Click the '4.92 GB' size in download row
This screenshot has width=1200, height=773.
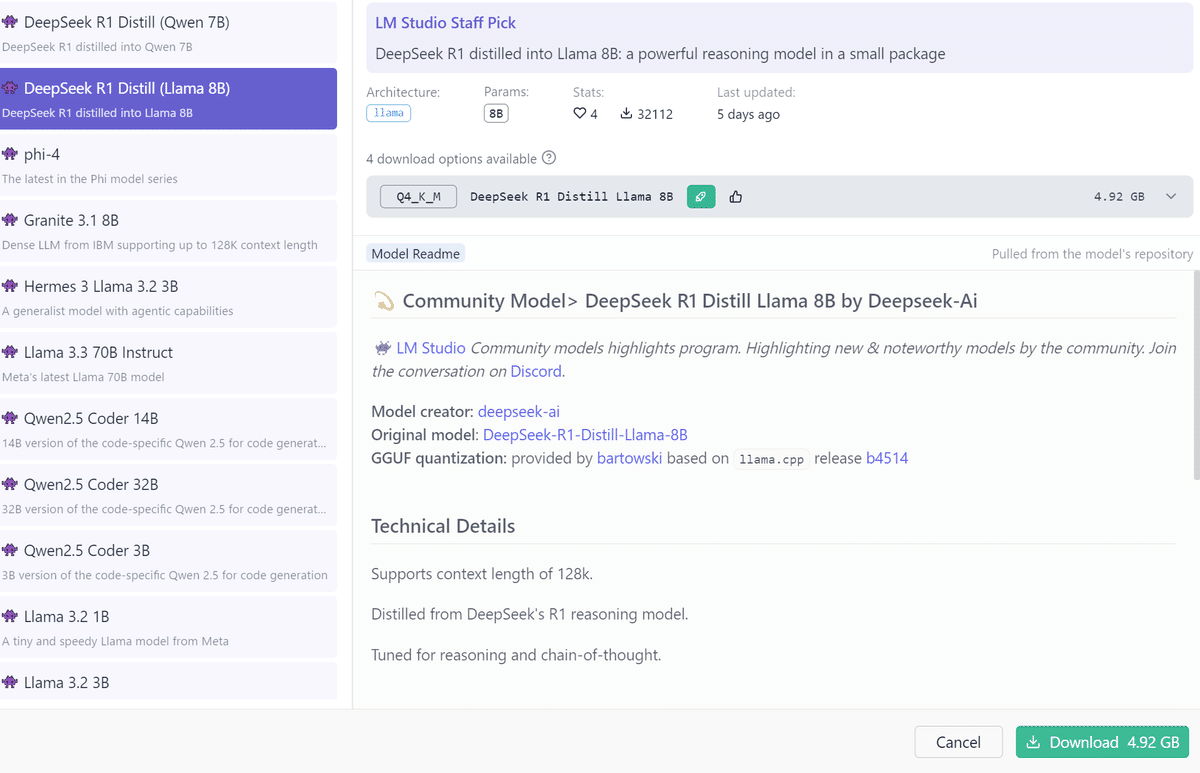click(1119, 197)
